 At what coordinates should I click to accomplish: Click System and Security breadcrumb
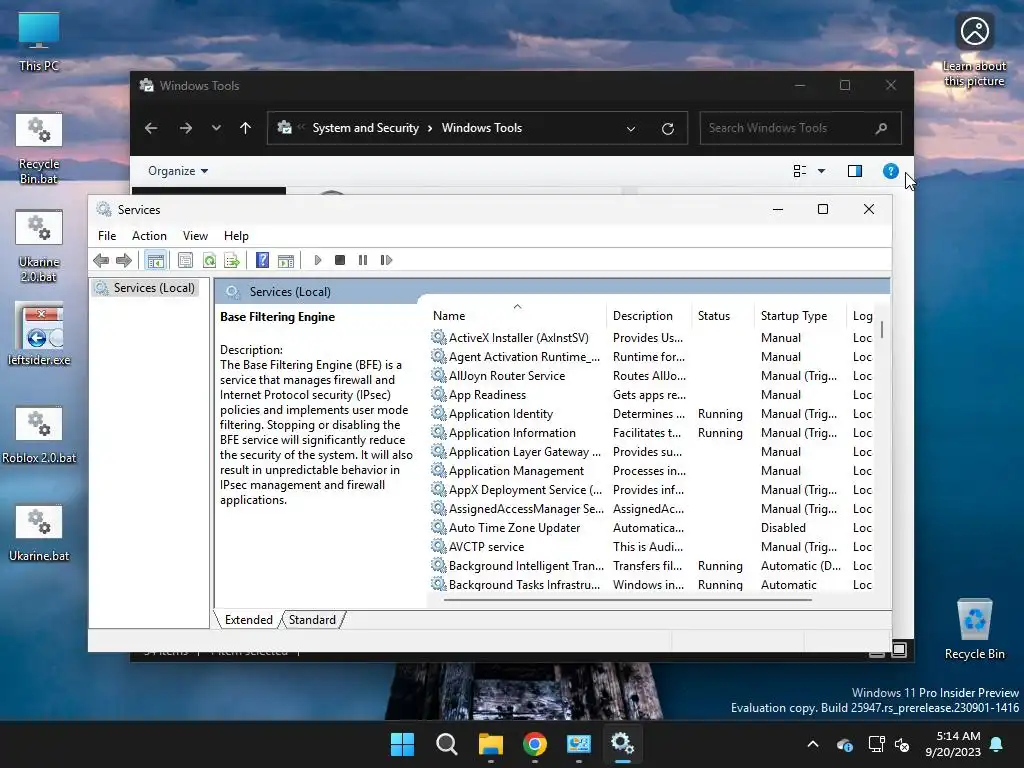tap(365, 128)
